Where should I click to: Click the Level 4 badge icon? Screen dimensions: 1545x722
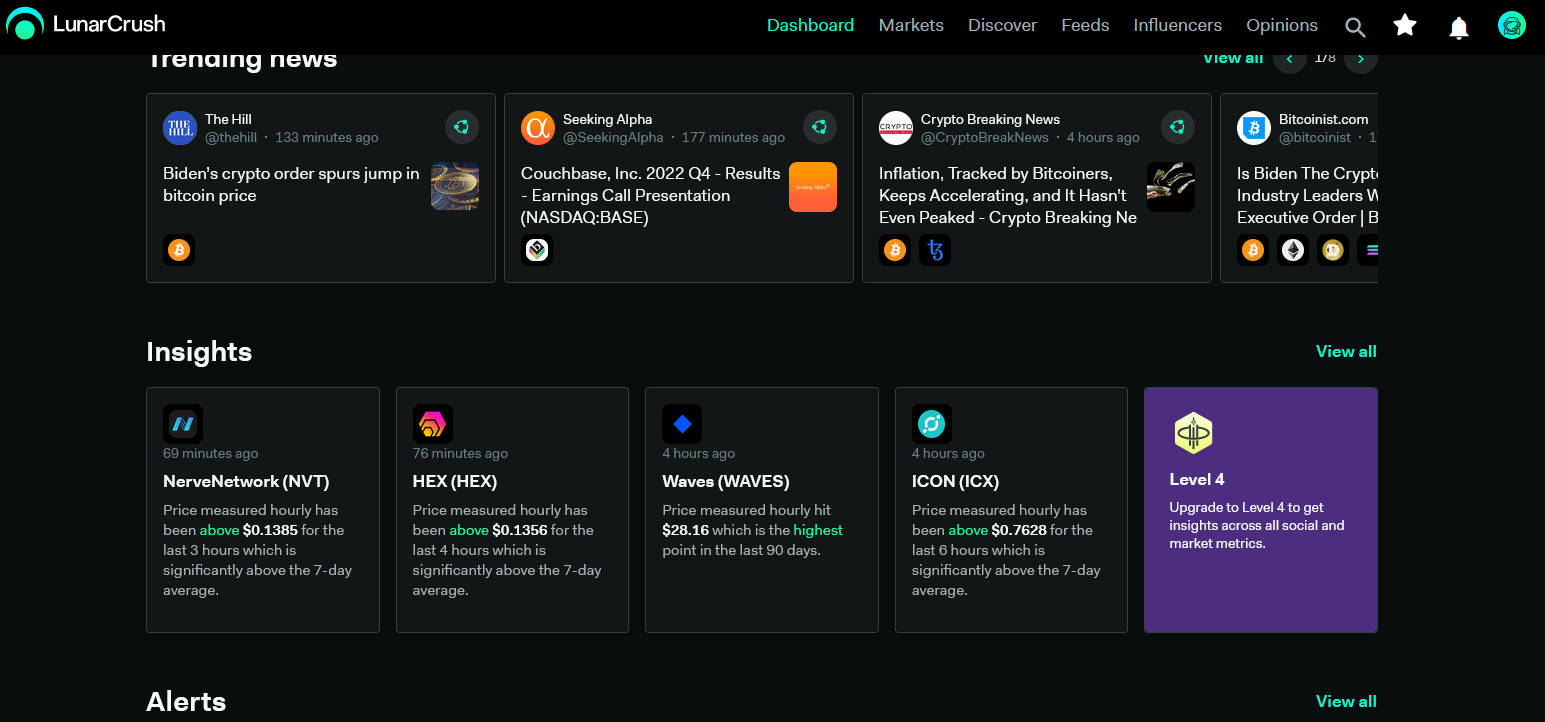pos(1193,433)
